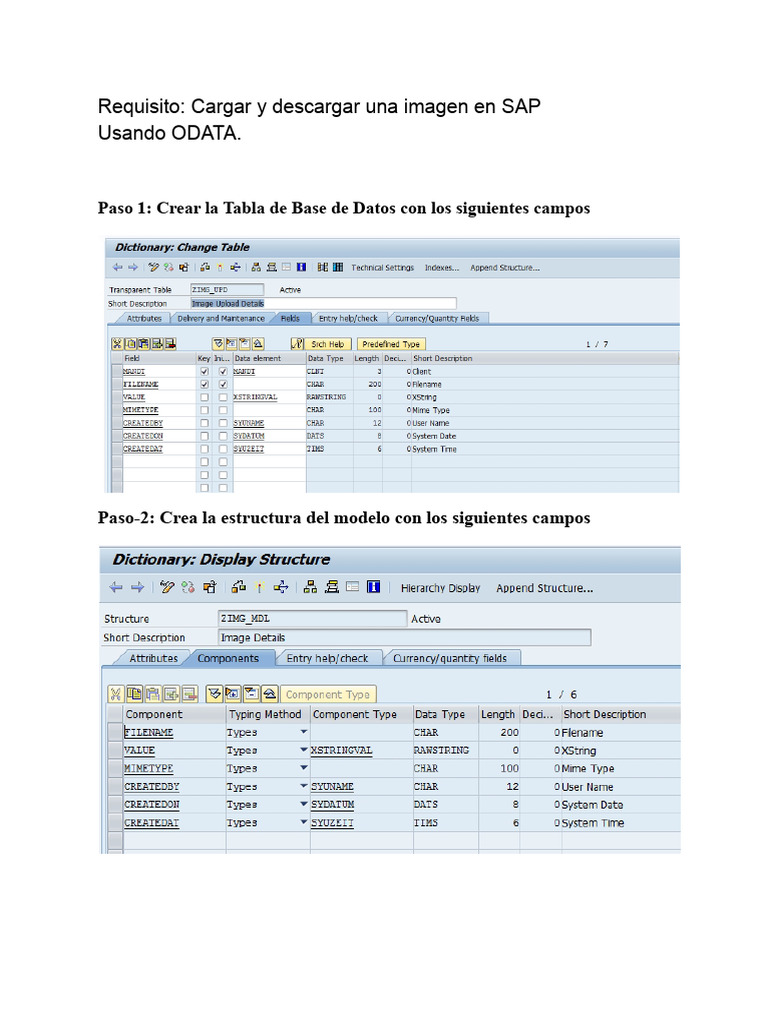Click Append Structure... in Display Structure toolbar

pyautogui.click(x=545, y=588)
